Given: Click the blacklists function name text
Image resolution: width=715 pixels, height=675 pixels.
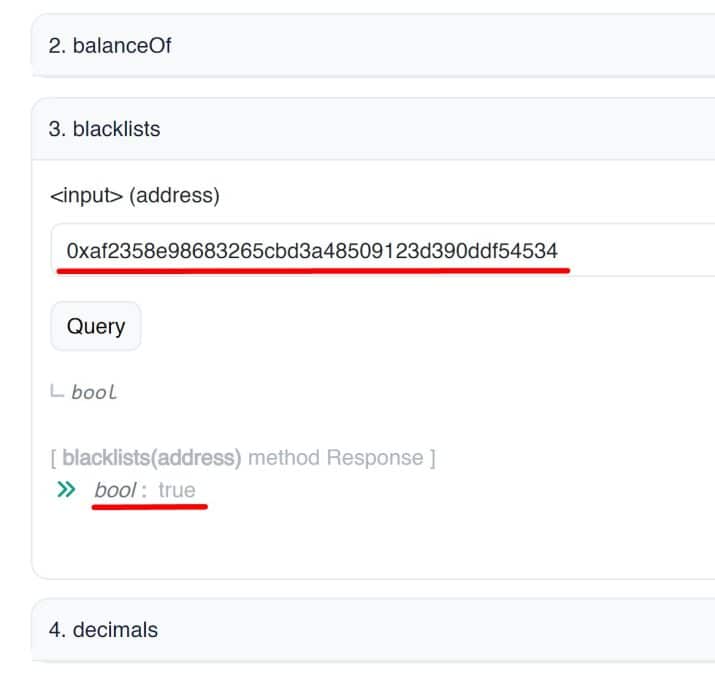Looking at the screenshot, I should coord(117,129).
